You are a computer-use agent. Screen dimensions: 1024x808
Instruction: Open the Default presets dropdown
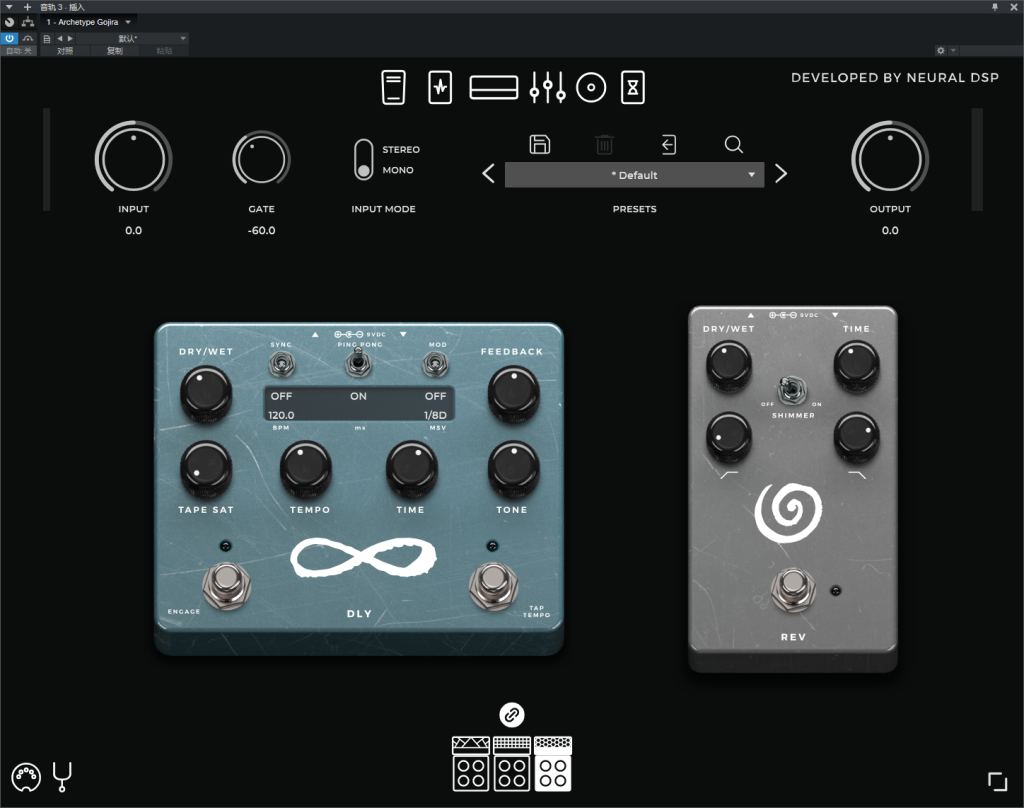(x=634, y=175)
